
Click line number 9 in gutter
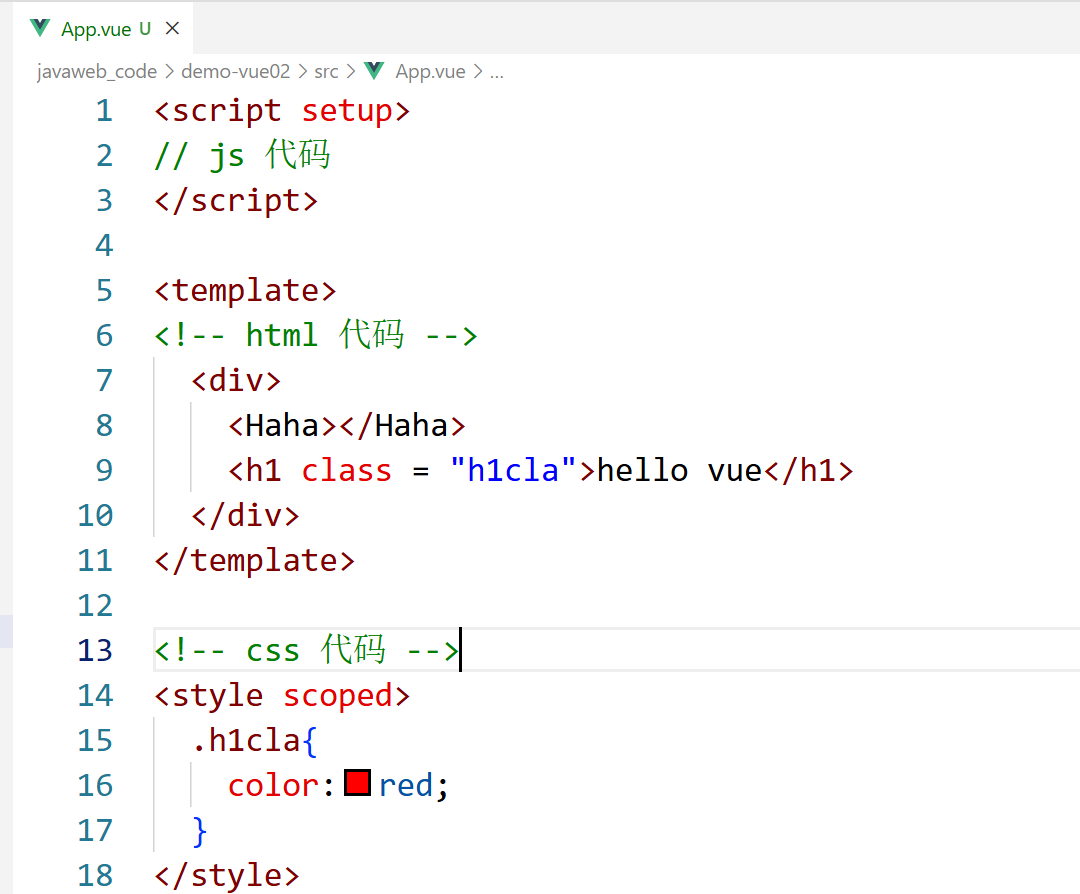pyautogui.click(x=104, y=470)
